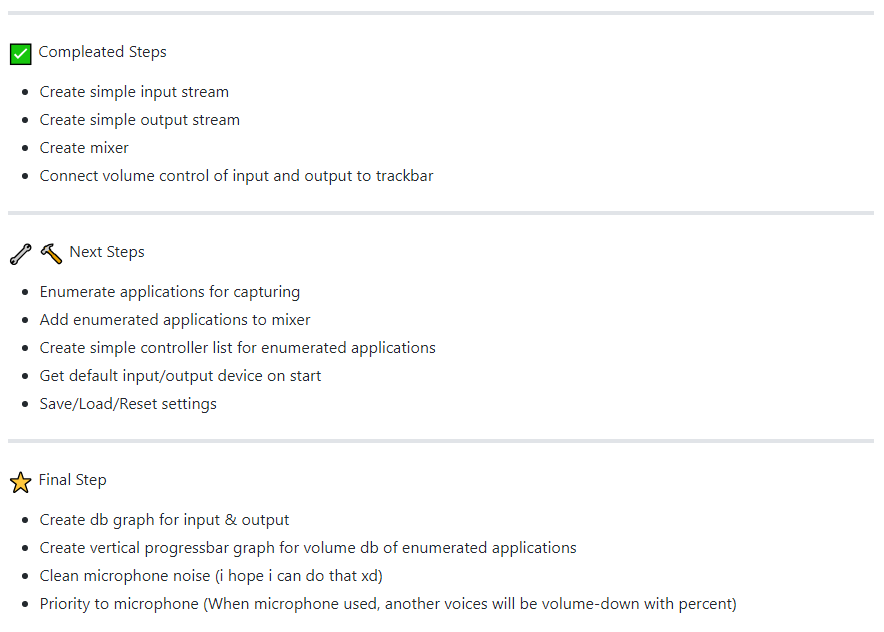Click 'Create simple controller list' item
The height and width of the screenshot is (632, 884).
click(x=237, y=348)
